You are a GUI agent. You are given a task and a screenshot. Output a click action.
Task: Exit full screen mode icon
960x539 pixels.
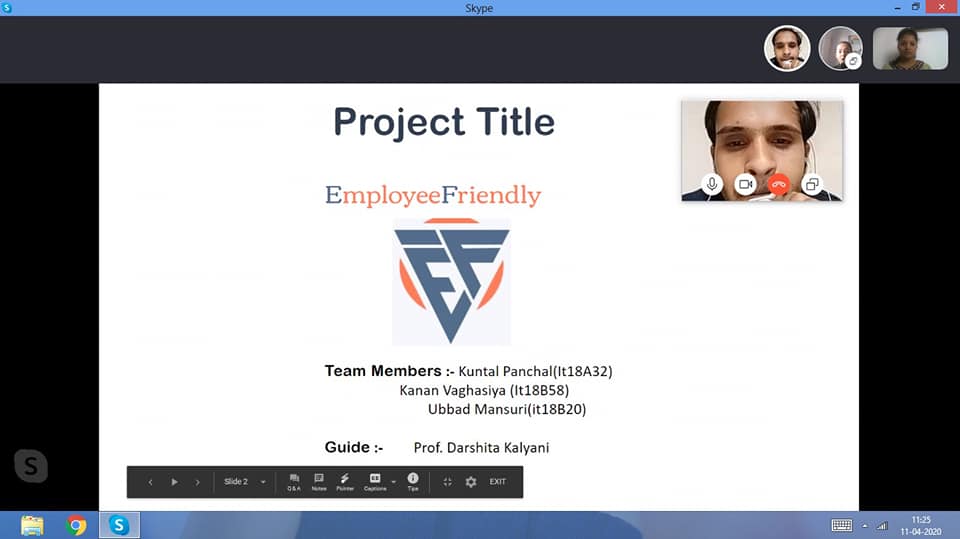click(x=448, y=482)
